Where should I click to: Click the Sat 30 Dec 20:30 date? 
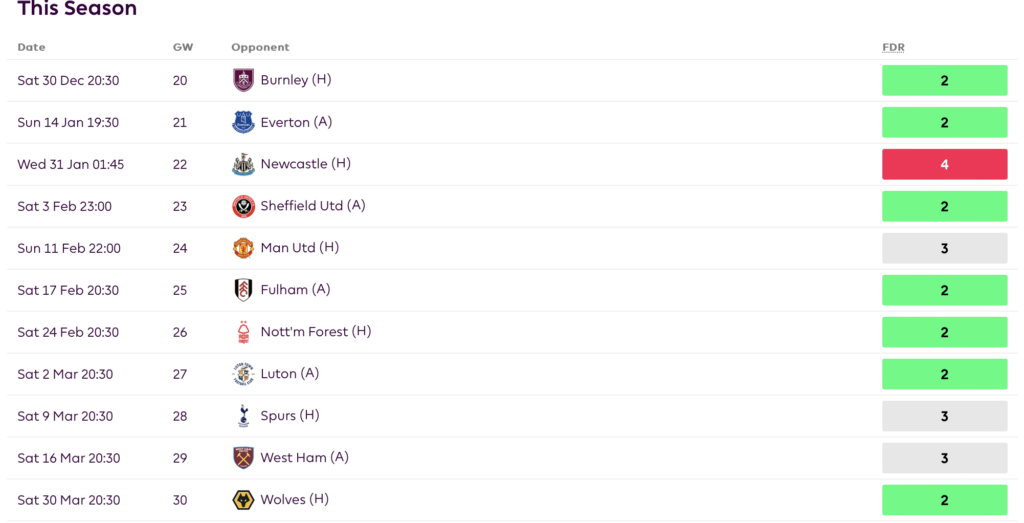[x=69, y=80]
